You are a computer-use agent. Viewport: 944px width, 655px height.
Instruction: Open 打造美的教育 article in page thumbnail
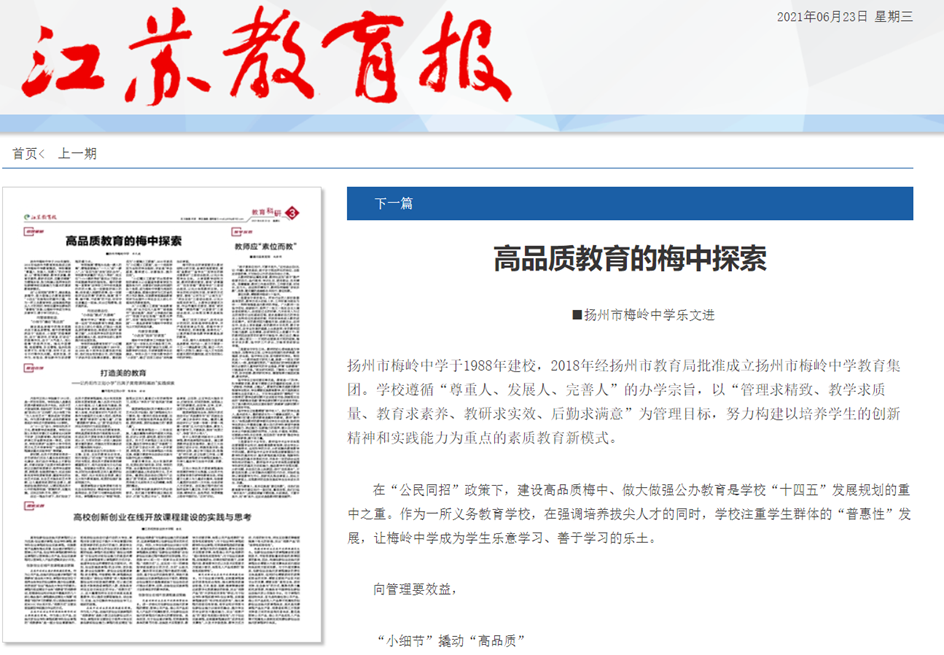coord(123,373)
